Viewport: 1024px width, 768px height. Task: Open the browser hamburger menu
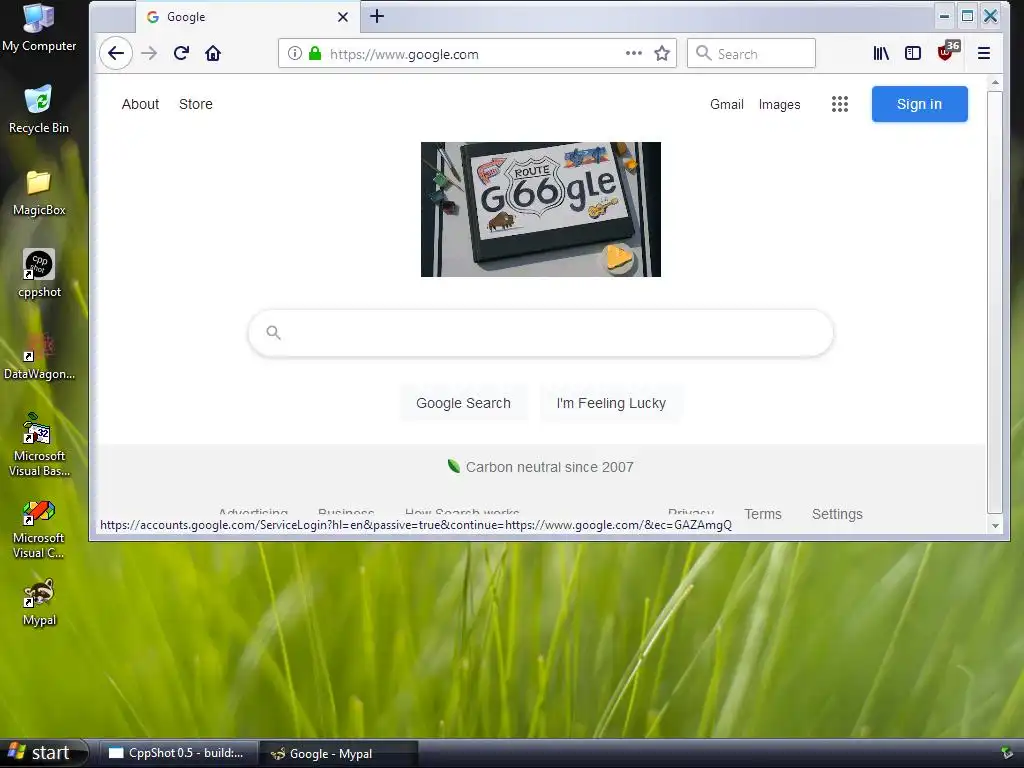[x=984, y=54]
